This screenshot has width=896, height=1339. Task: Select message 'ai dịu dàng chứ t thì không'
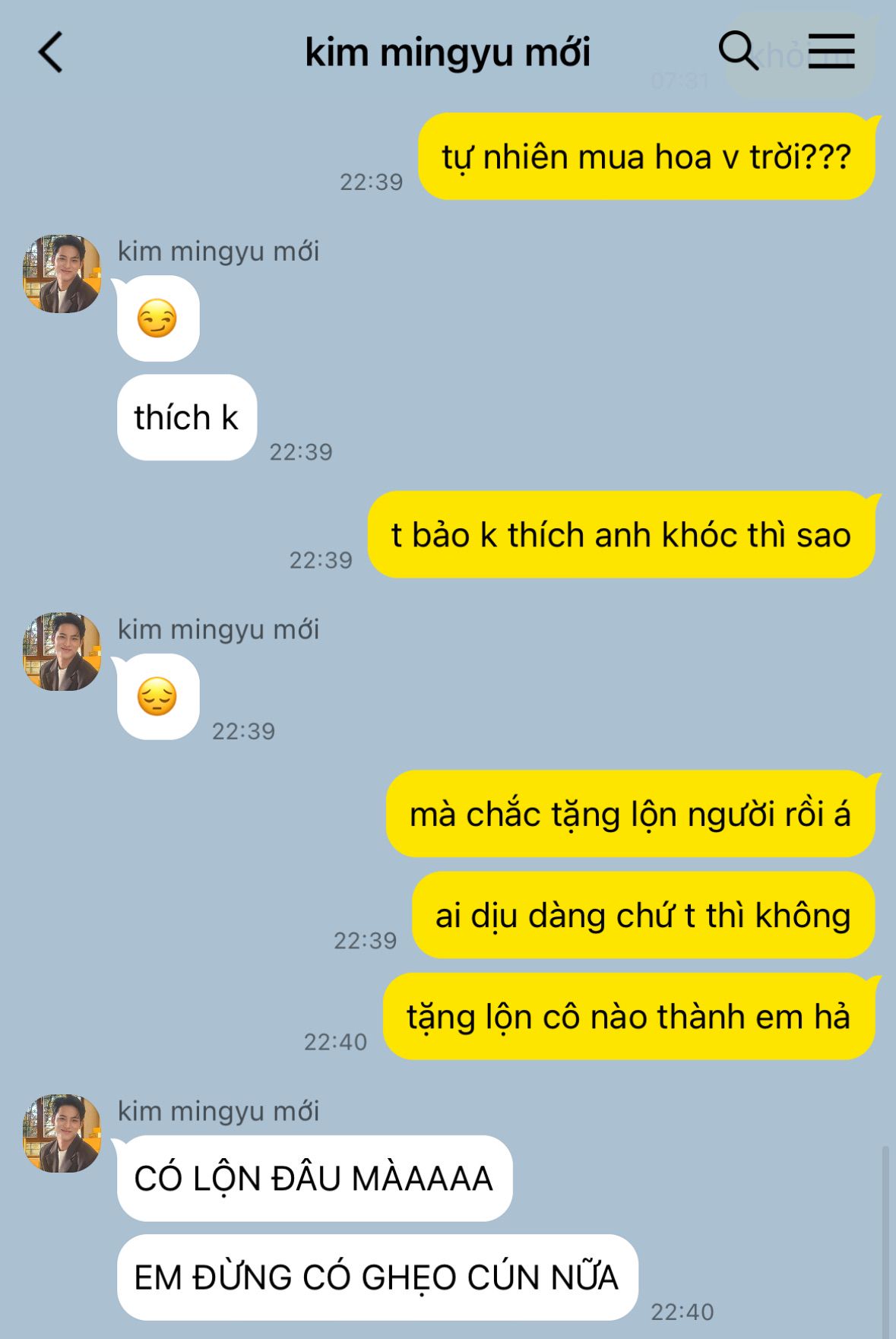click(644, 915)
